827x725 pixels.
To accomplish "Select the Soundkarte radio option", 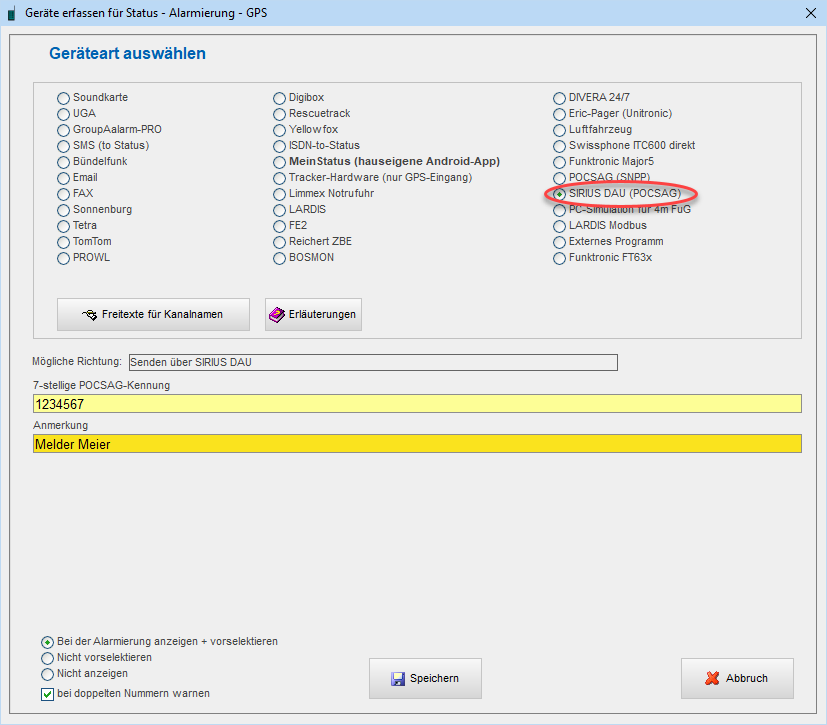I will click(x=64, y=98).
